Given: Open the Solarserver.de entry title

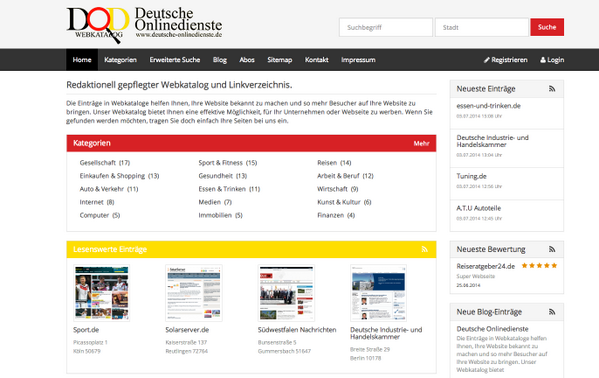Looking at the screenshot, I should pyautogui.click(x=187, y=330).
